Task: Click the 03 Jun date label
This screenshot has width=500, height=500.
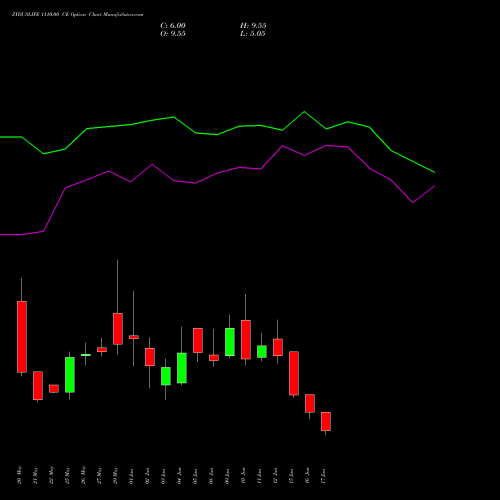Action: (x=164, y=476)
